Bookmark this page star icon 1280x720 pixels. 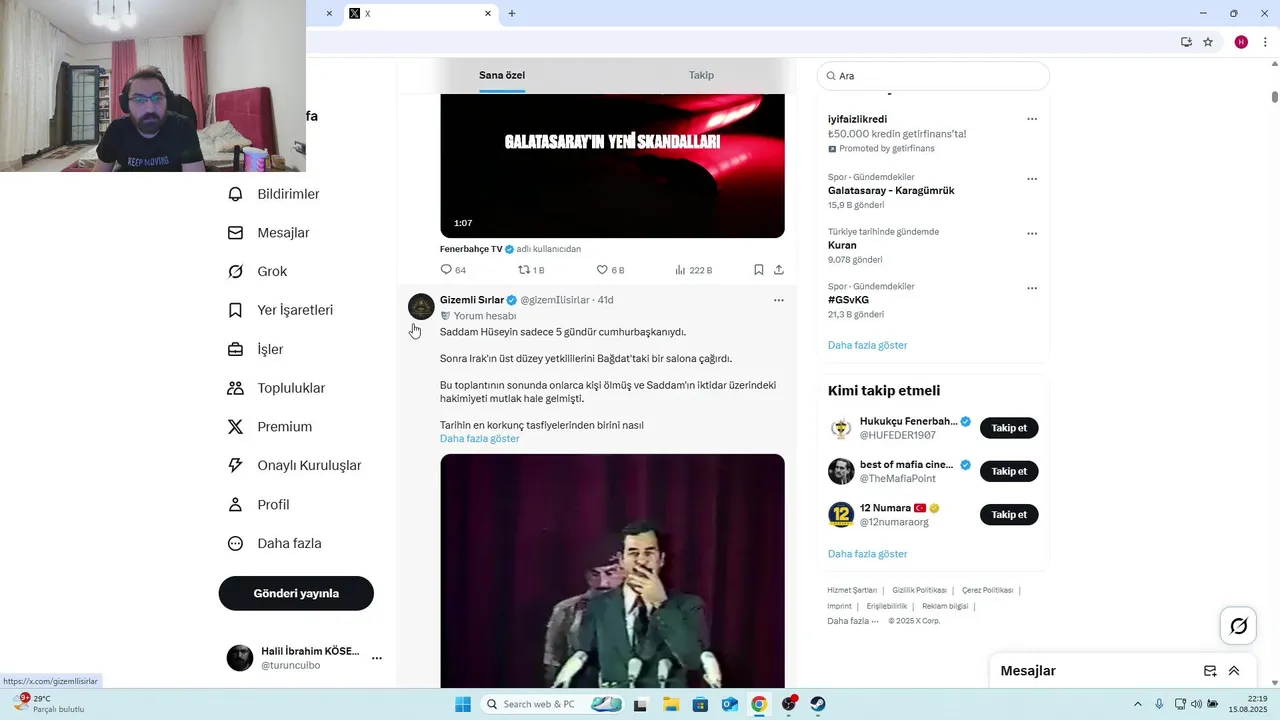point(1208,42)
